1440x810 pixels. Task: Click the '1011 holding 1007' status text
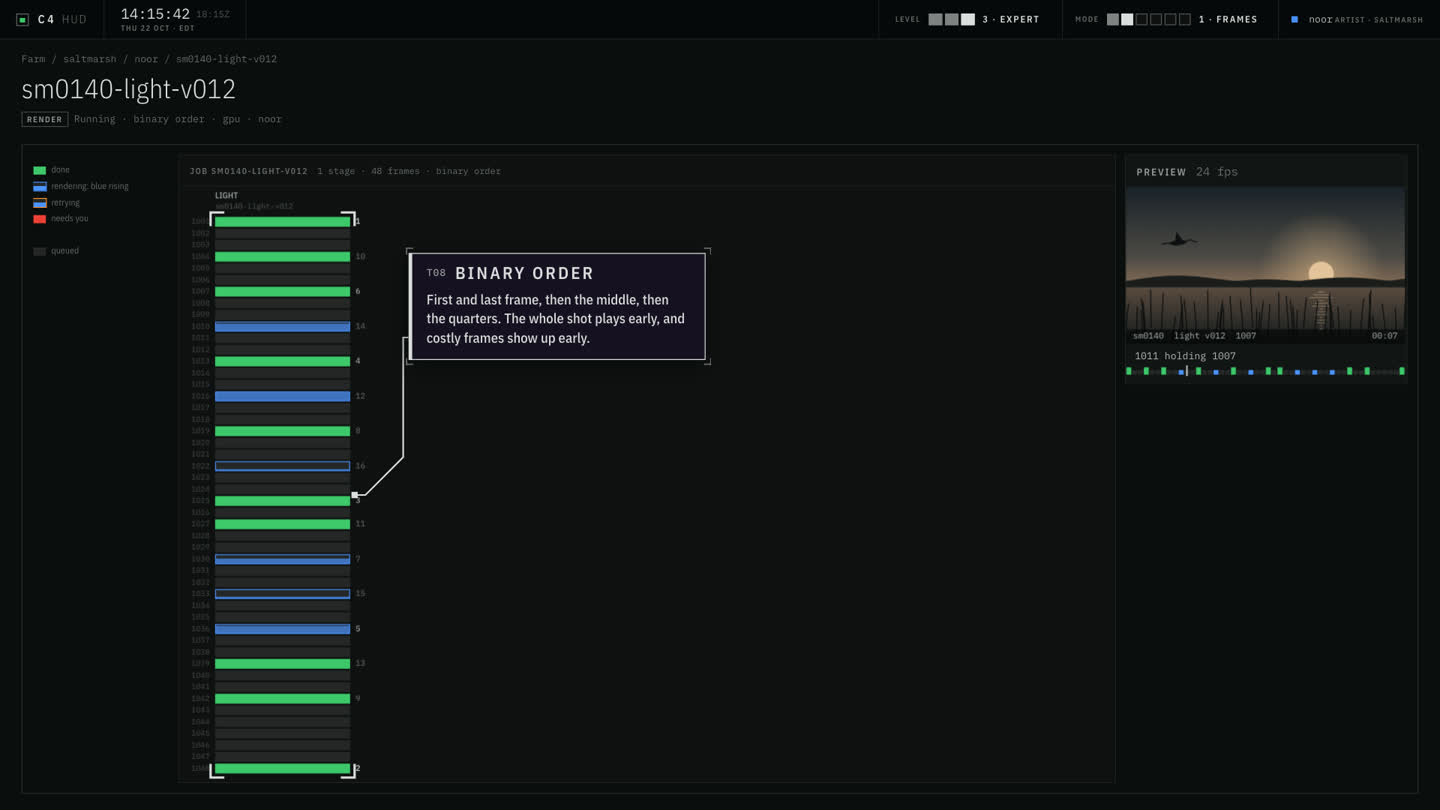tap(1185, 356)
